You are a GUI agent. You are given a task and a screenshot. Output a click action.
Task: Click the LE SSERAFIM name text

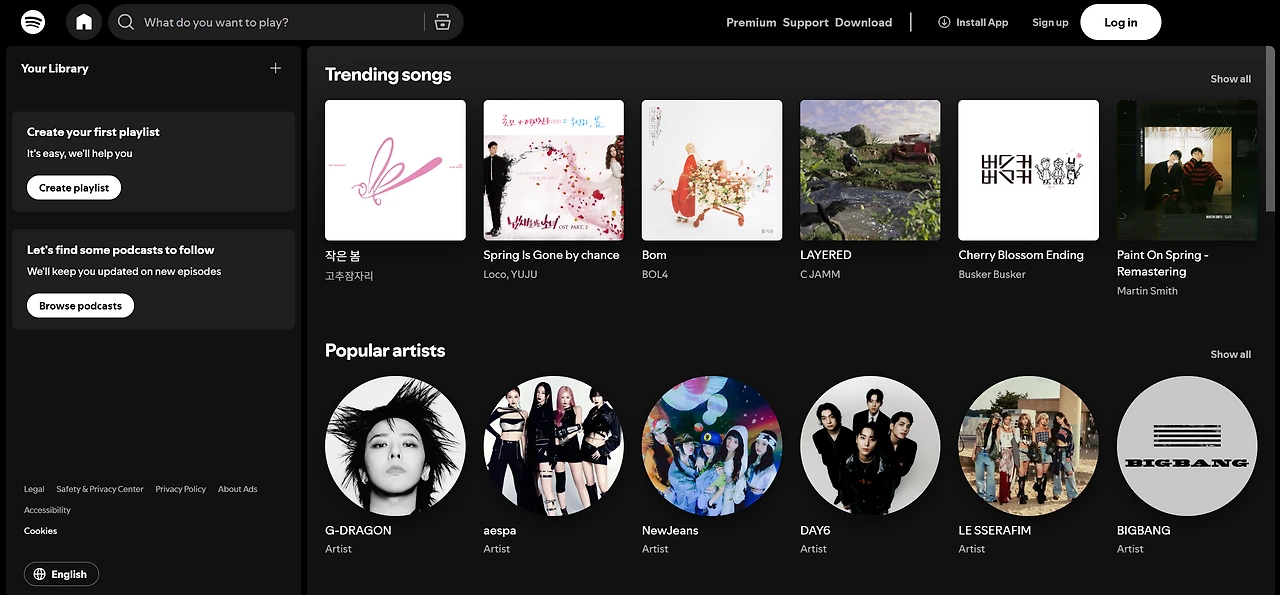coord(995,530)
